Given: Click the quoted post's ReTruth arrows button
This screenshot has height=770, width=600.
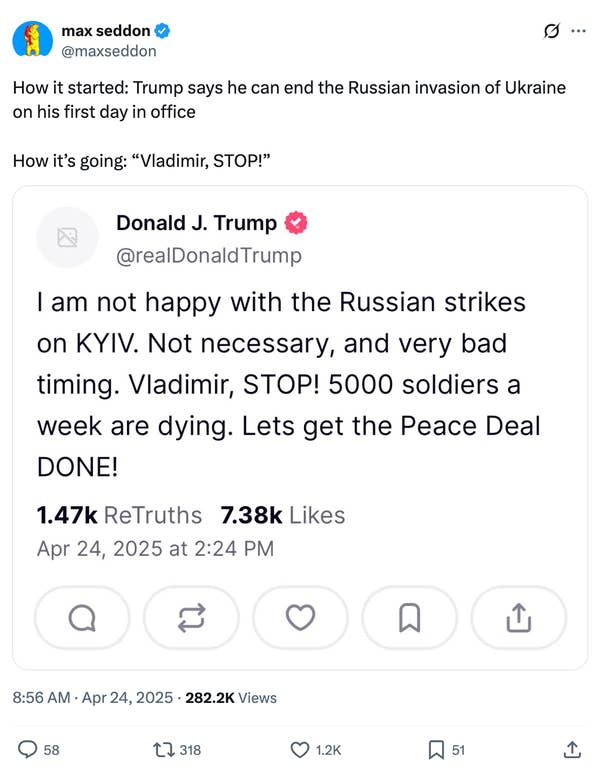Looking at the screenshot, I should pyautogui.click(x=191, y=618).
